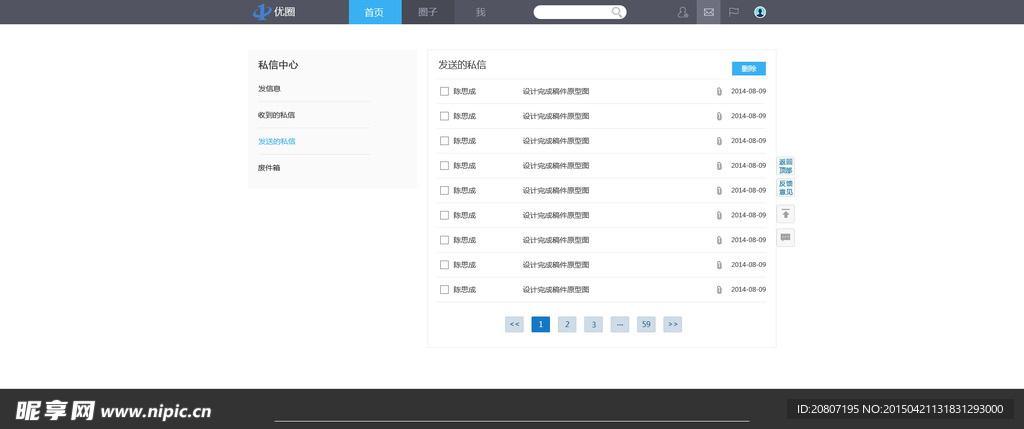1024x429 pixels.
Task: Switch to the 首页 tab
Action: (x=375, y=12)
